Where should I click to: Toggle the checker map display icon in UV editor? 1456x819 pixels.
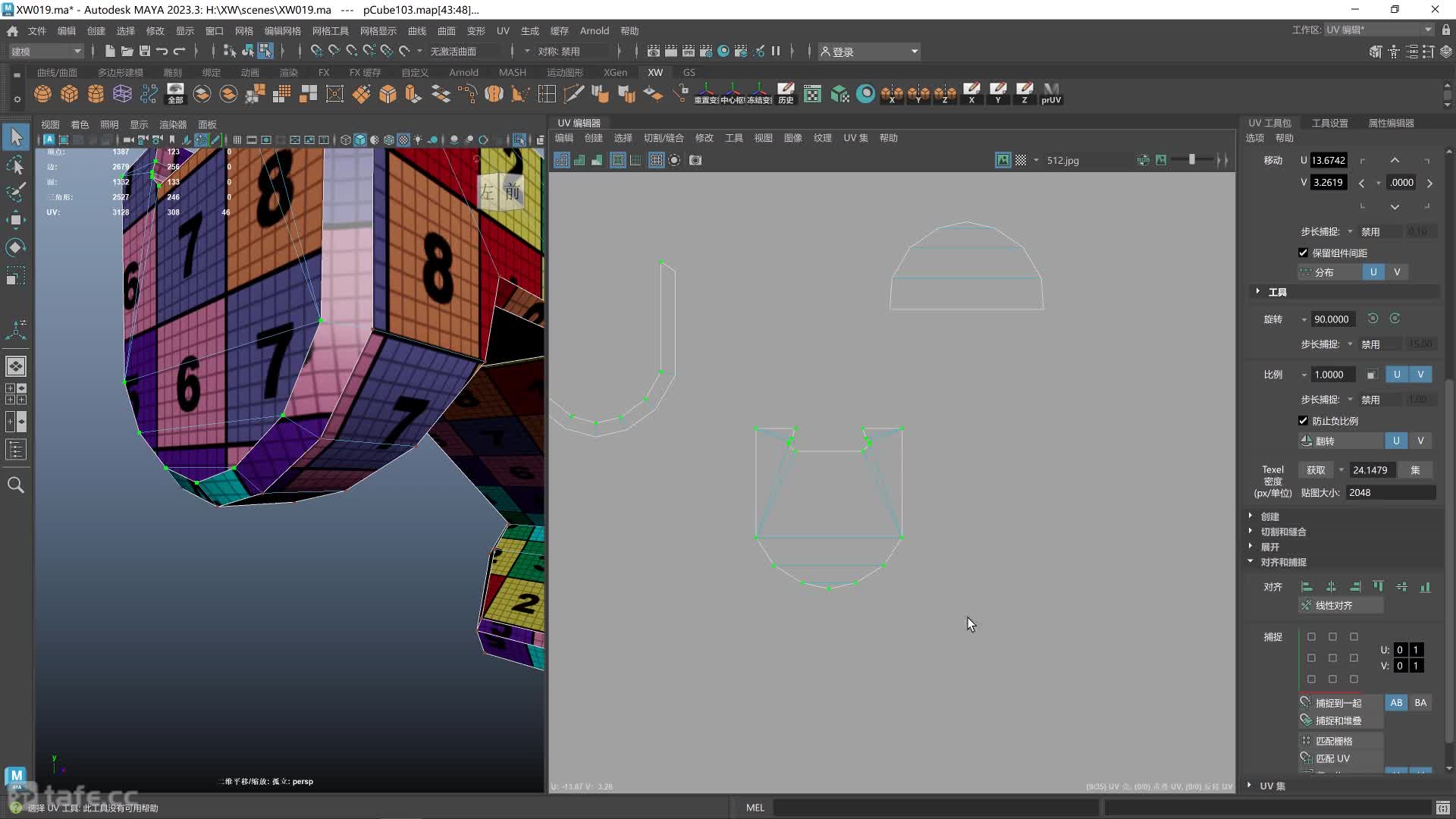(x=1021, y=160)
